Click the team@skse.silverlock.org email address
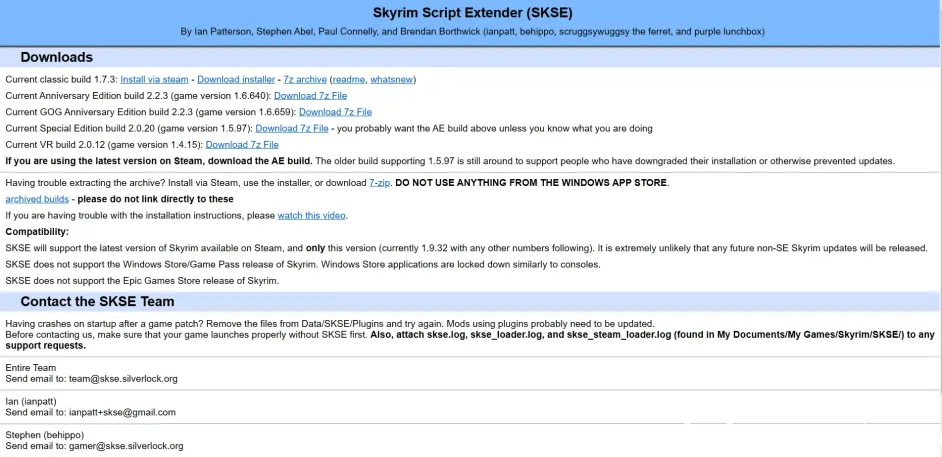The image size is (942, 457). [x=123, y=379]
